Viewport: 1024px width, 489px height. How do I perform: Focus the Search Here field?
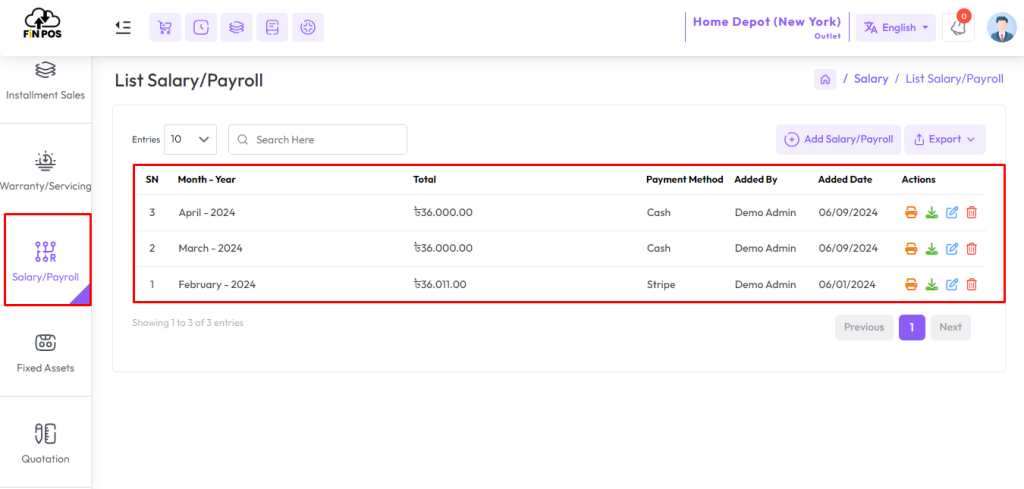317,139
